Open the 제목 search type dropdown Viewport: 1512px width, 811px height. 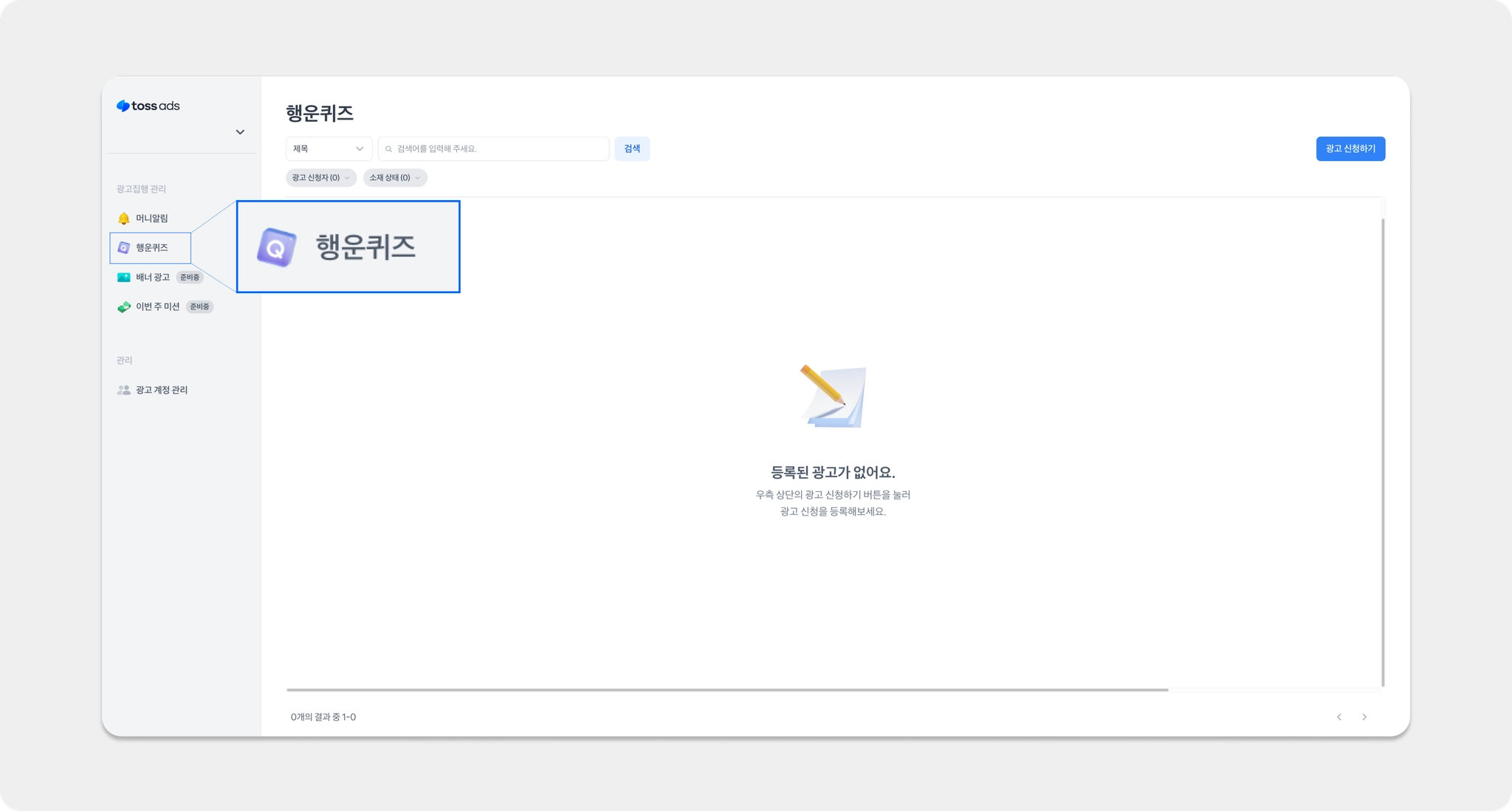coord(329,149)
